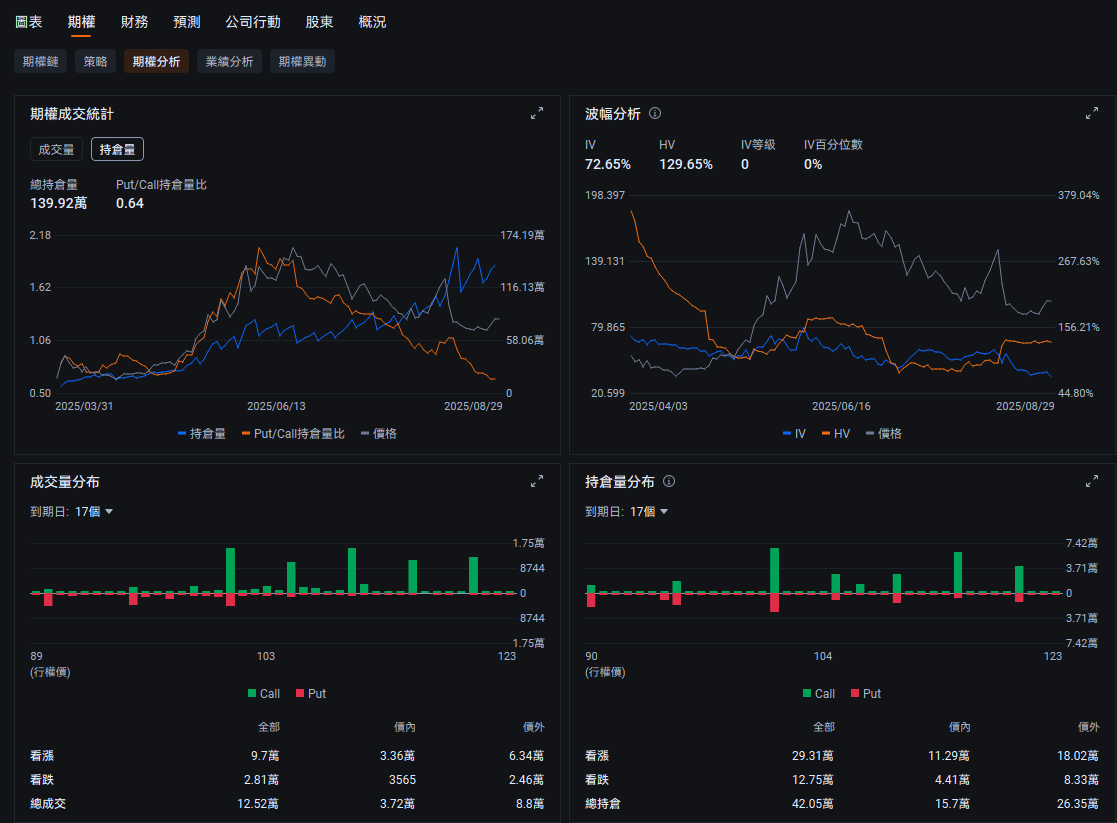Expand the 波幅分析 chart to fullscreen

1092,114
